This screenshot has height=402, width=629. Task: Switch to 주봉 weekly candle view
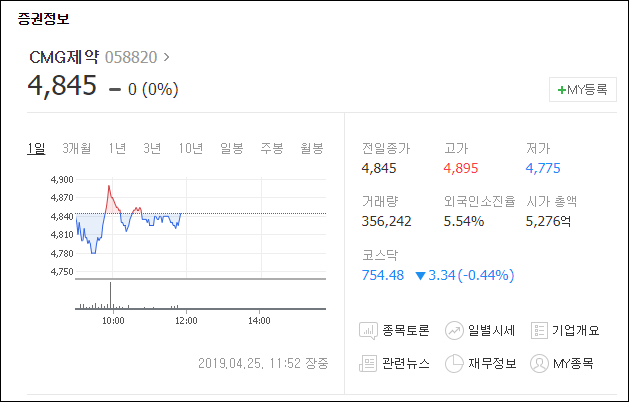pos(272,148)
